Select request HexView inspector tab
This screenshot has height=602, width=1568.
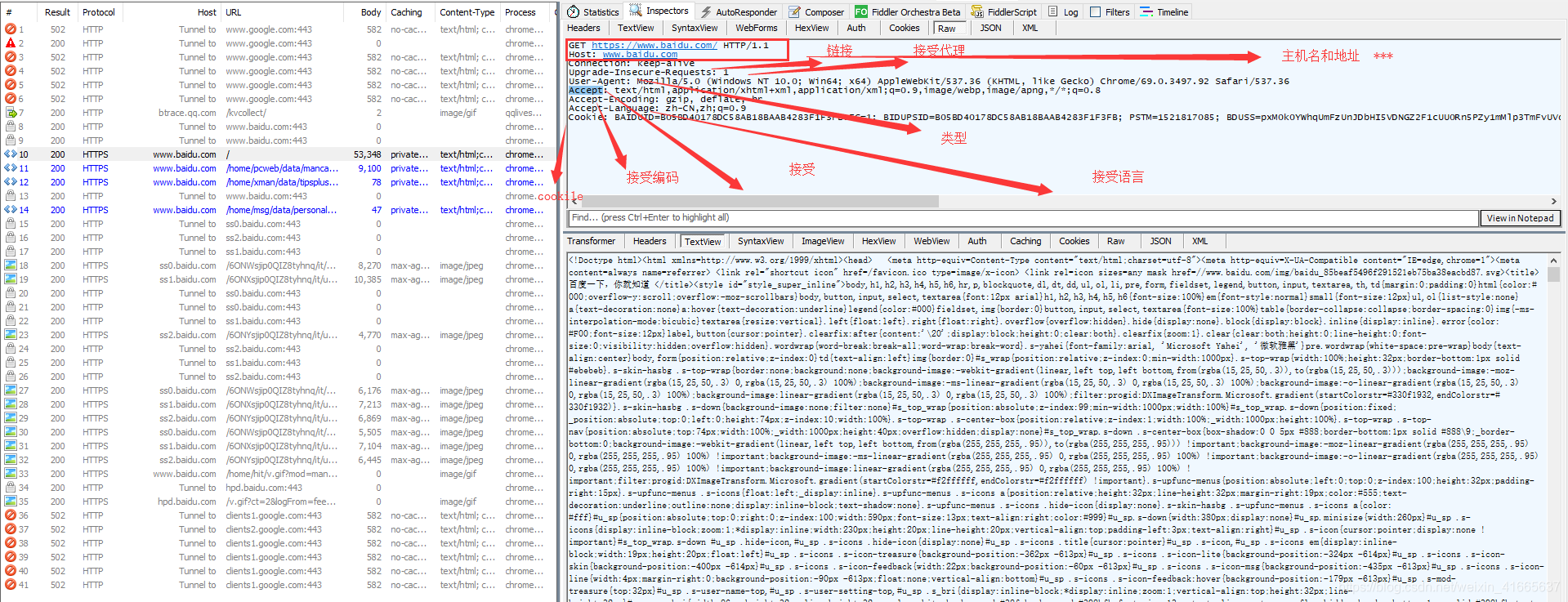pyautogui.click(x=811, y=28)
